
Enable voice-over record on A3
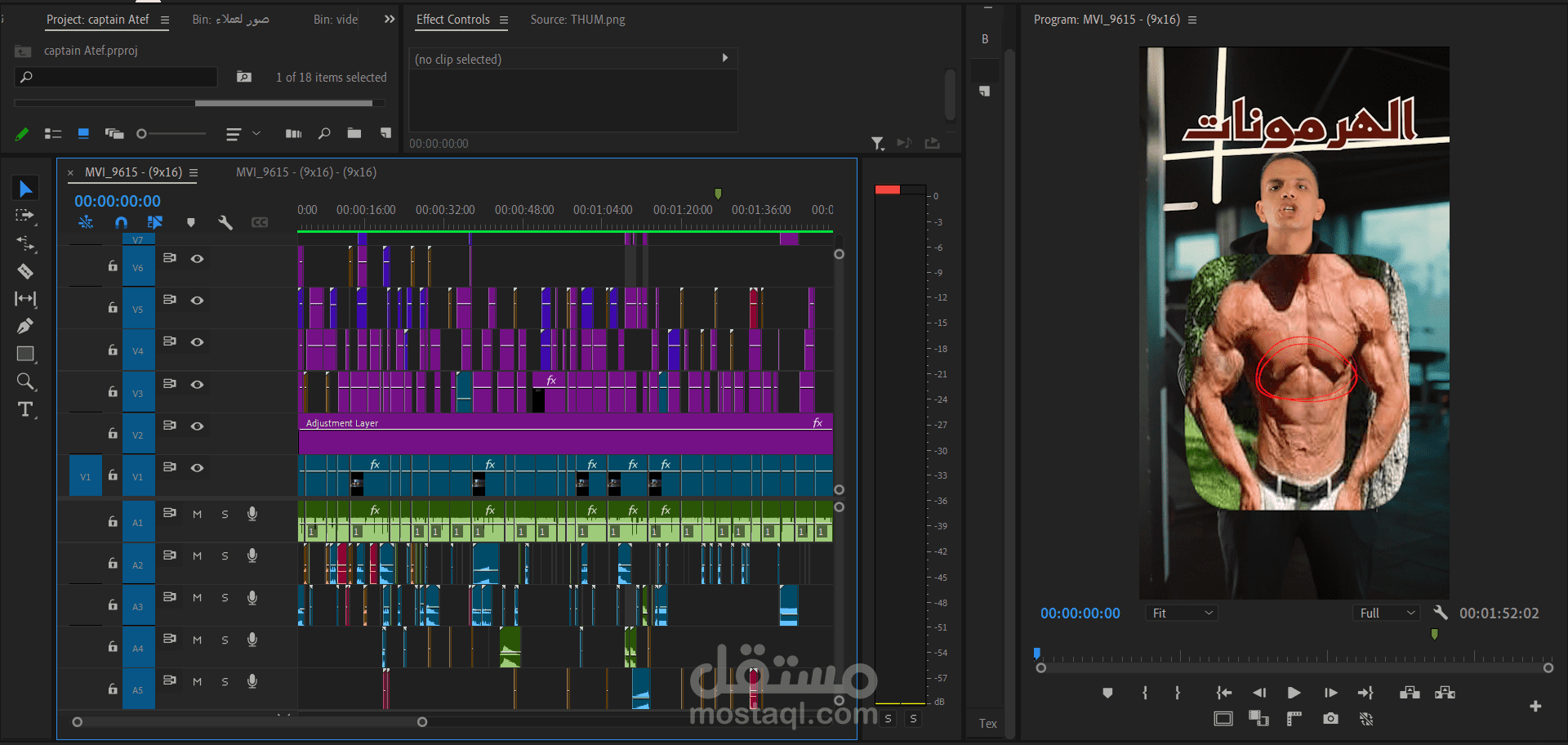252,598
